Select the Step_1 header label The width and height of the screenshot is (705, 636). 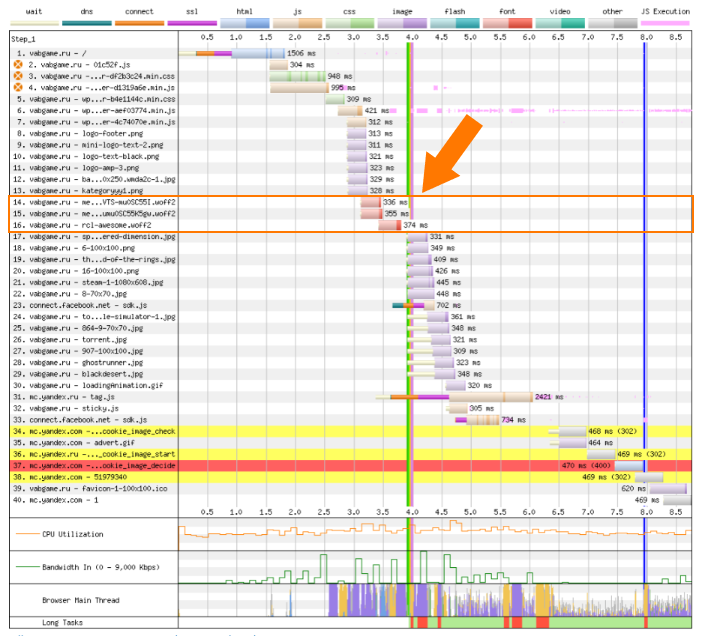point(24,37)
